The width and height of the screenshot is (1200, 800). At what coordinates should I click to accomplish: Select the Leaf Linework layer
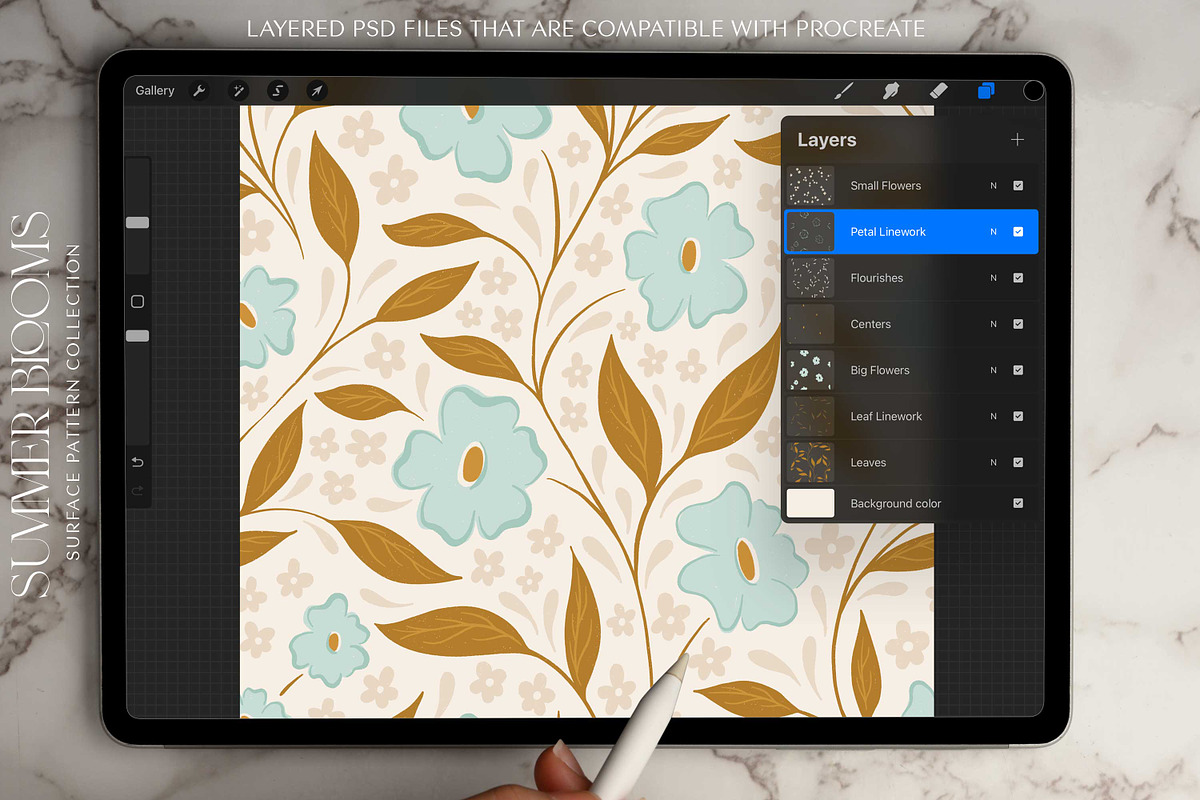(886, 416)
